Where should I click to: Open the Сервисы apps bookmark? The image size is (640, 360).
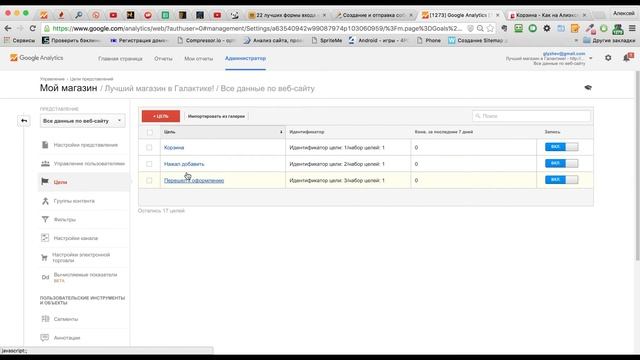[x=20, y=40]
